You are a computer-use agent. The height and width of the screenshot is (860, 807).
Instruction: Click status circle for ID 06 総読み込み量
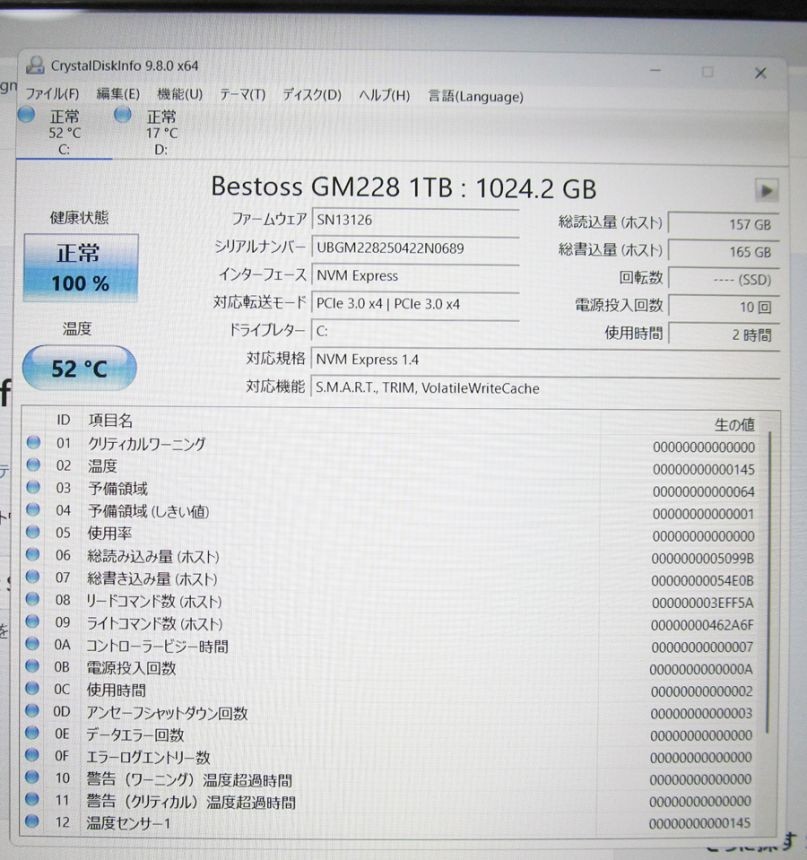pos(33,554)
